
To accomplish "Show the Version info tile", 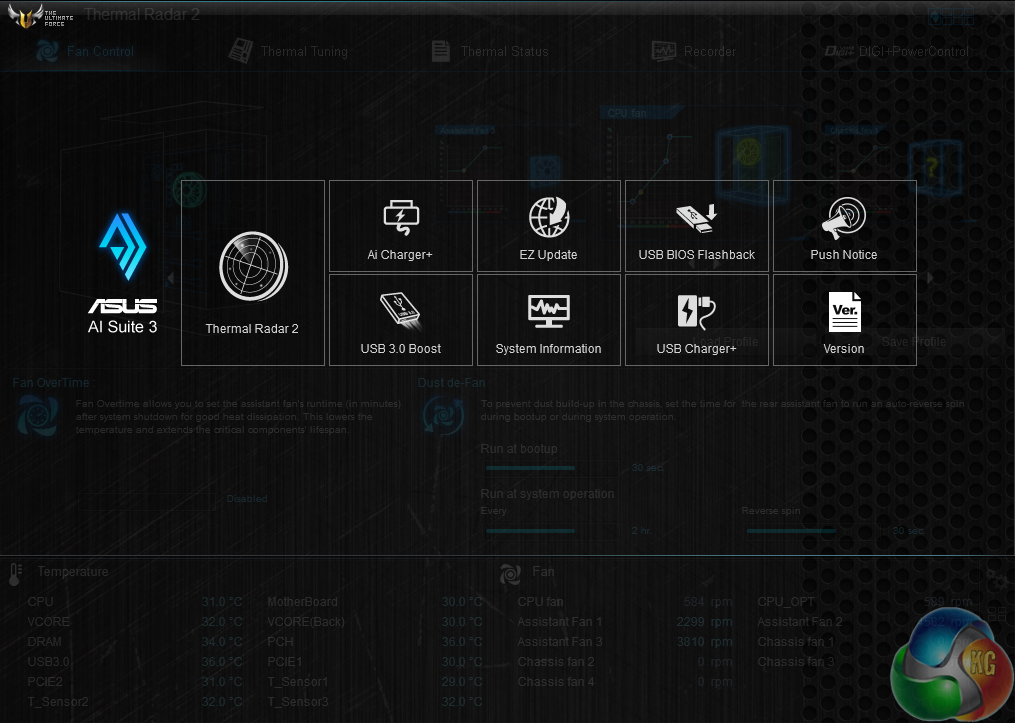I will [844, 320].
